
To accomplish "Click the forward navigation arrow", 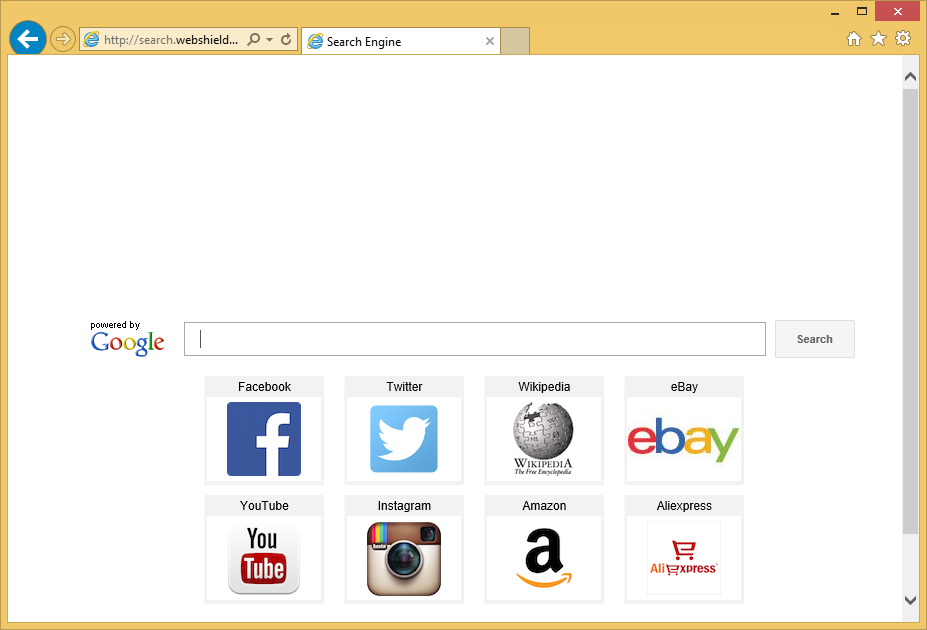I will pos(63,40).
